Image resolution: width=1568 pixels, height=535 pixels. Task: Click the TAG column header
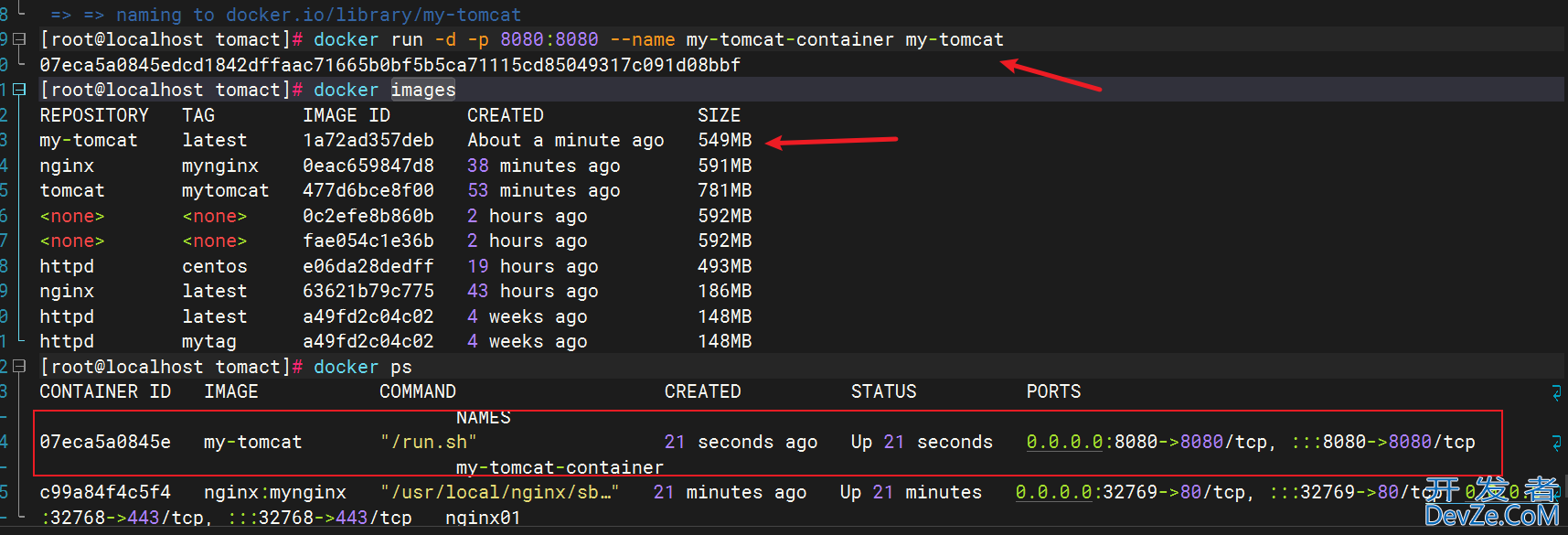[198, 115]
